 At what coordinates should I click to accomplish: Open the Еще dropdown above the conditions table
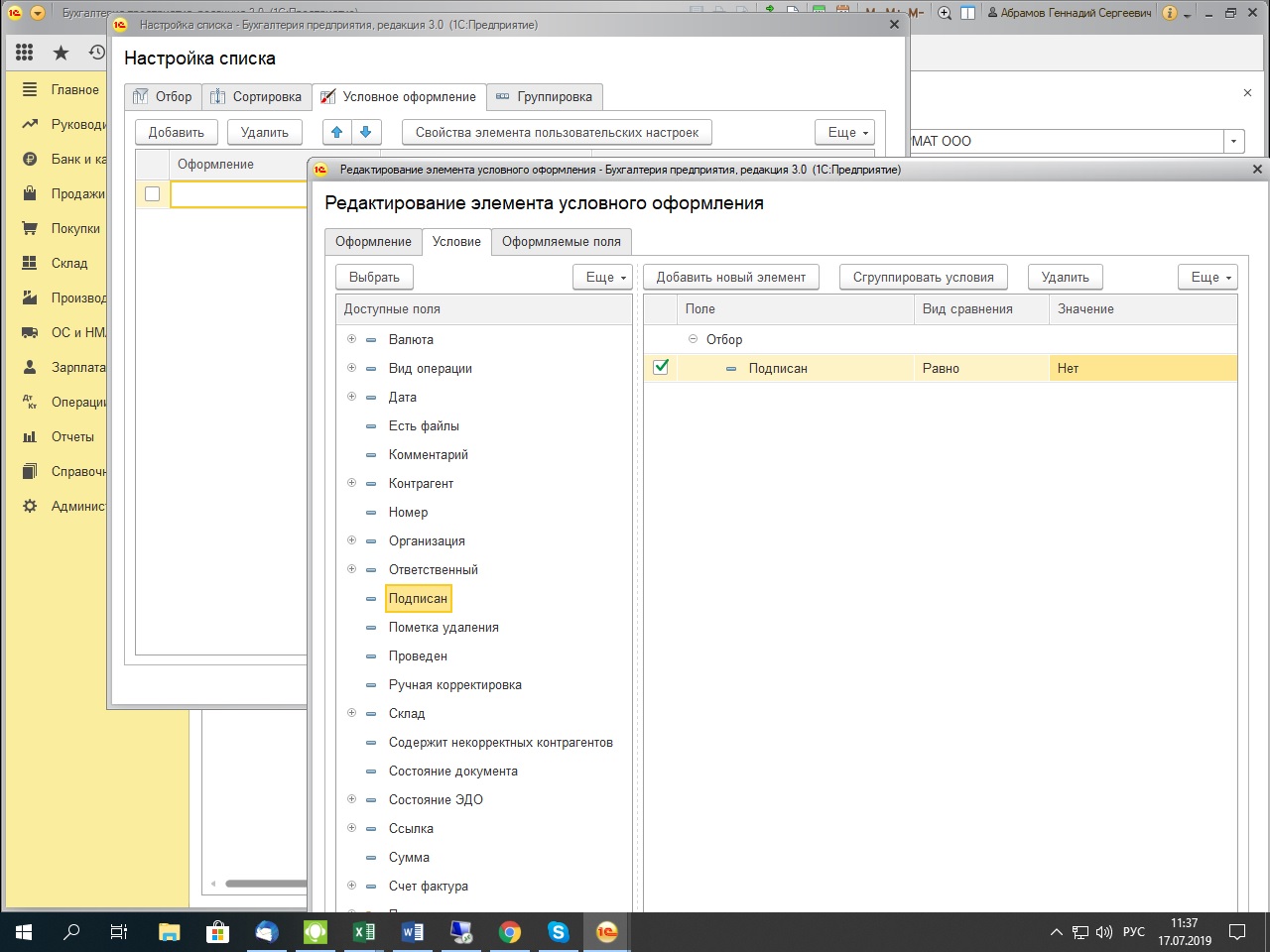click(1210, 277)
